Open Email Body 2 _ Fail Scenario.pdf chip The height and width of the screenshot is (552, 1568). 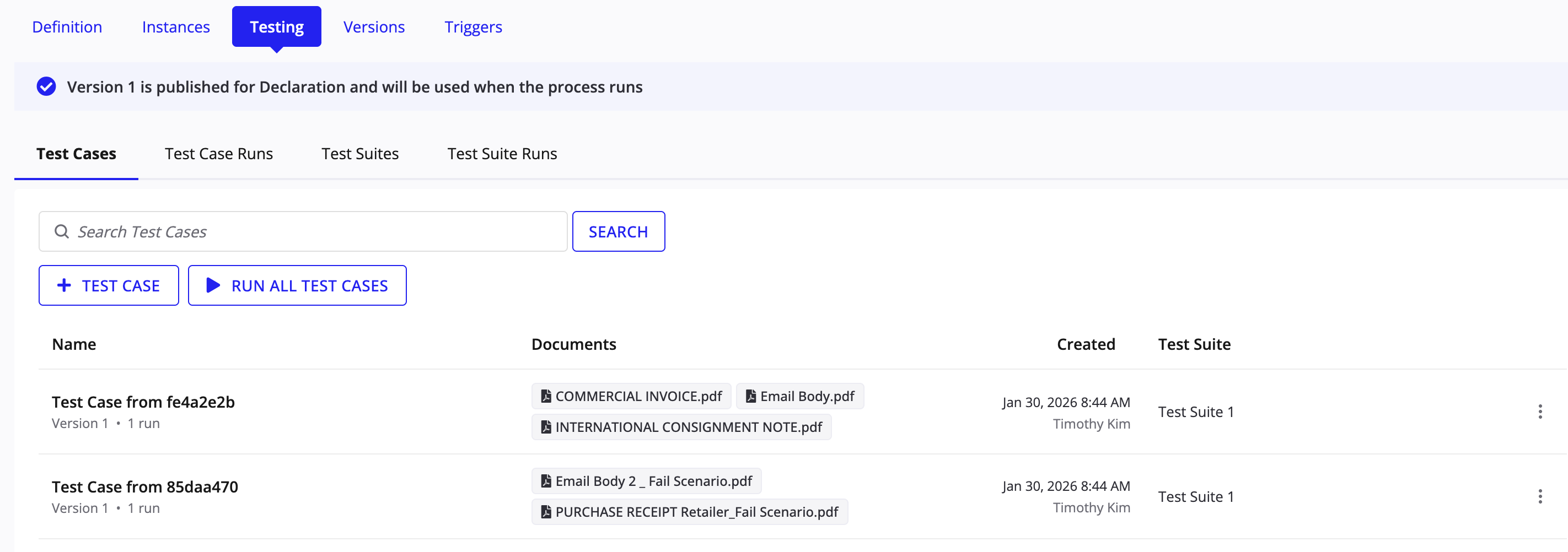pos(646,481)
